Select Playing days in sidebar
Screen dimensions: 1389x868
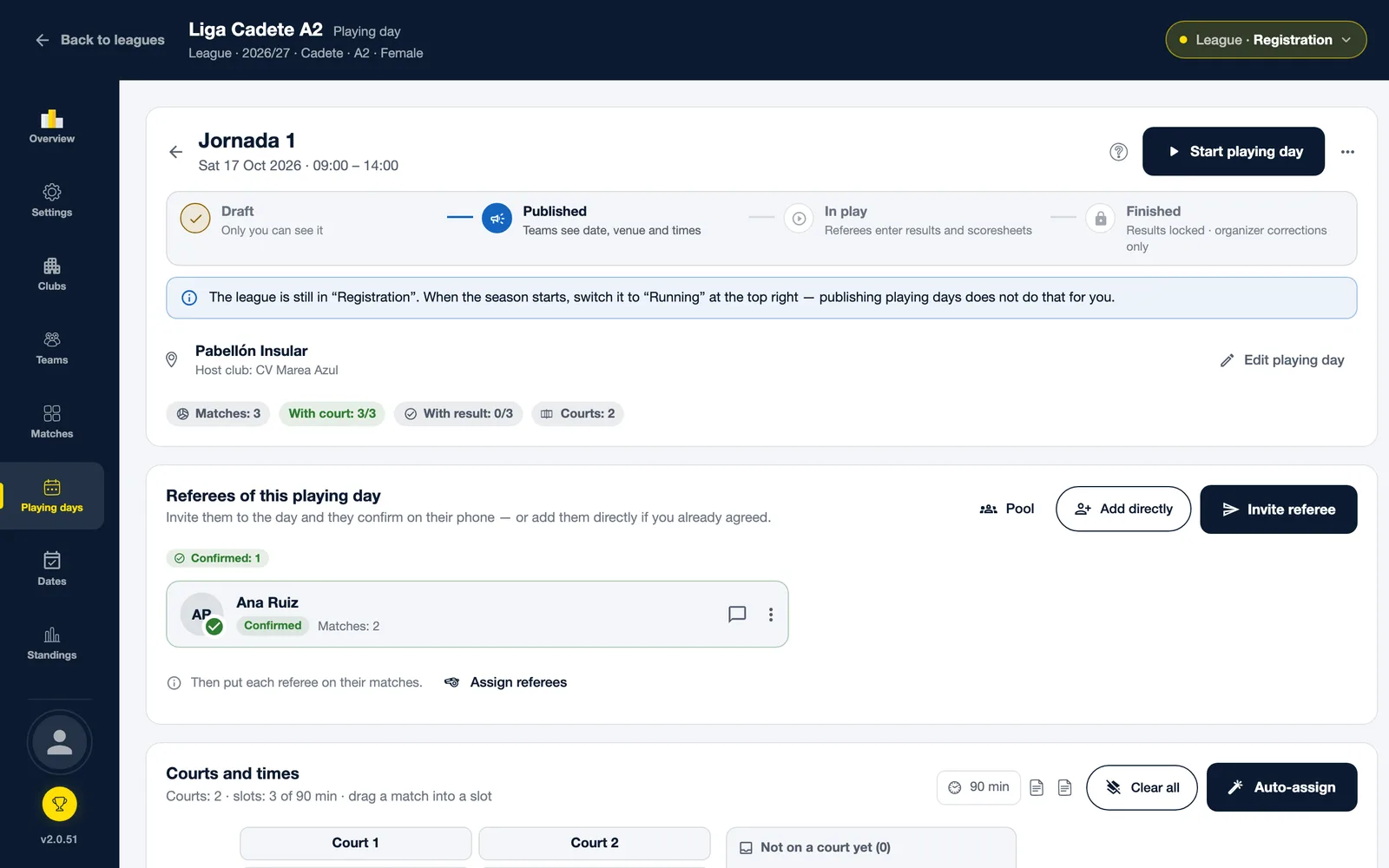(52, 496)
